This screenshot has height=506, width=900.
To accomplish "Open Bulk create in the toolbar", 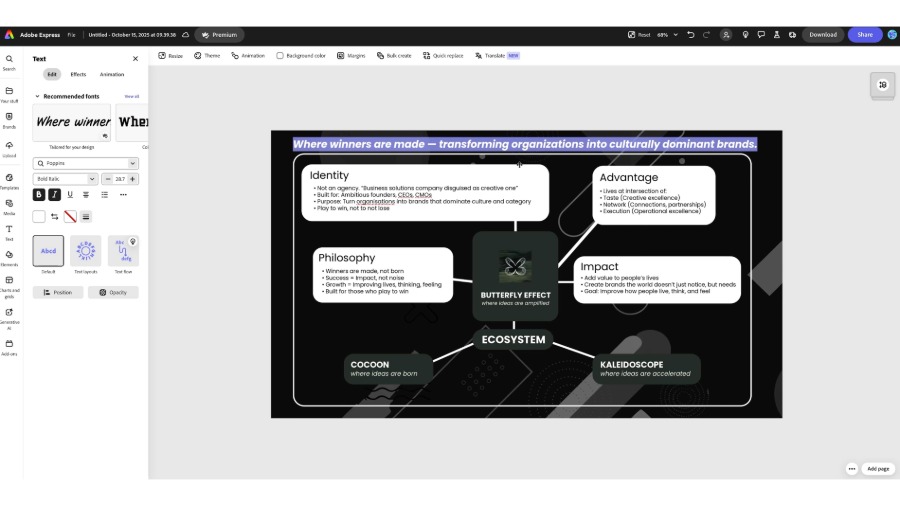I will click(394, 56).
